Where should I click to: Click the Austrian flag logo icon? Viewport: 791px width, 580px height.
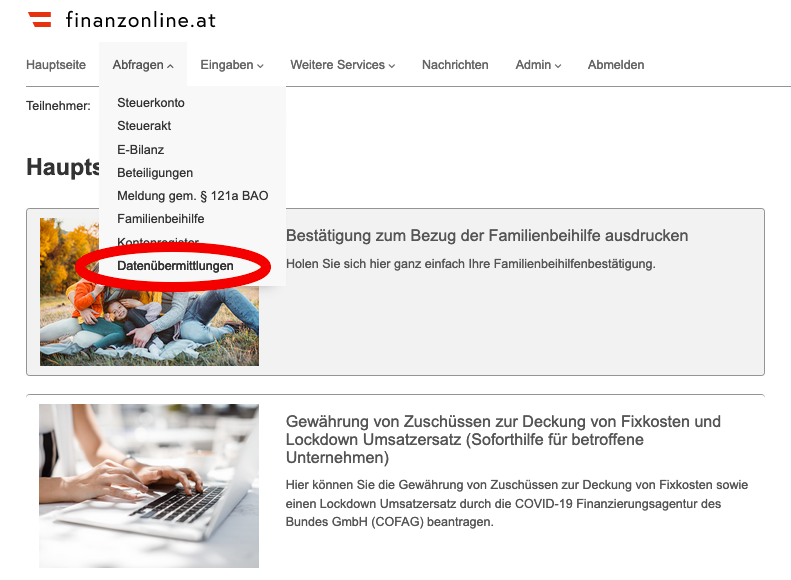[40, 19]
